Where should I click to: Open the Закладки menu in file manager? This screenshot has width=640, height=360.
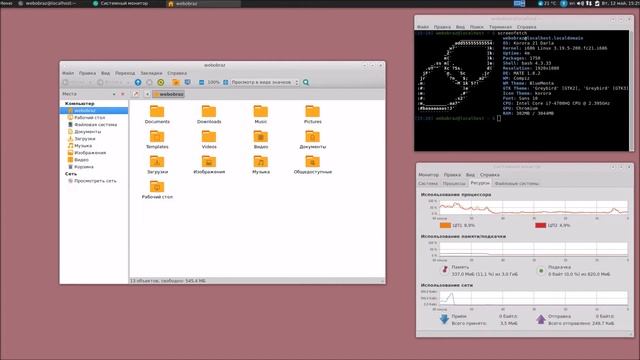click(151, 73)
